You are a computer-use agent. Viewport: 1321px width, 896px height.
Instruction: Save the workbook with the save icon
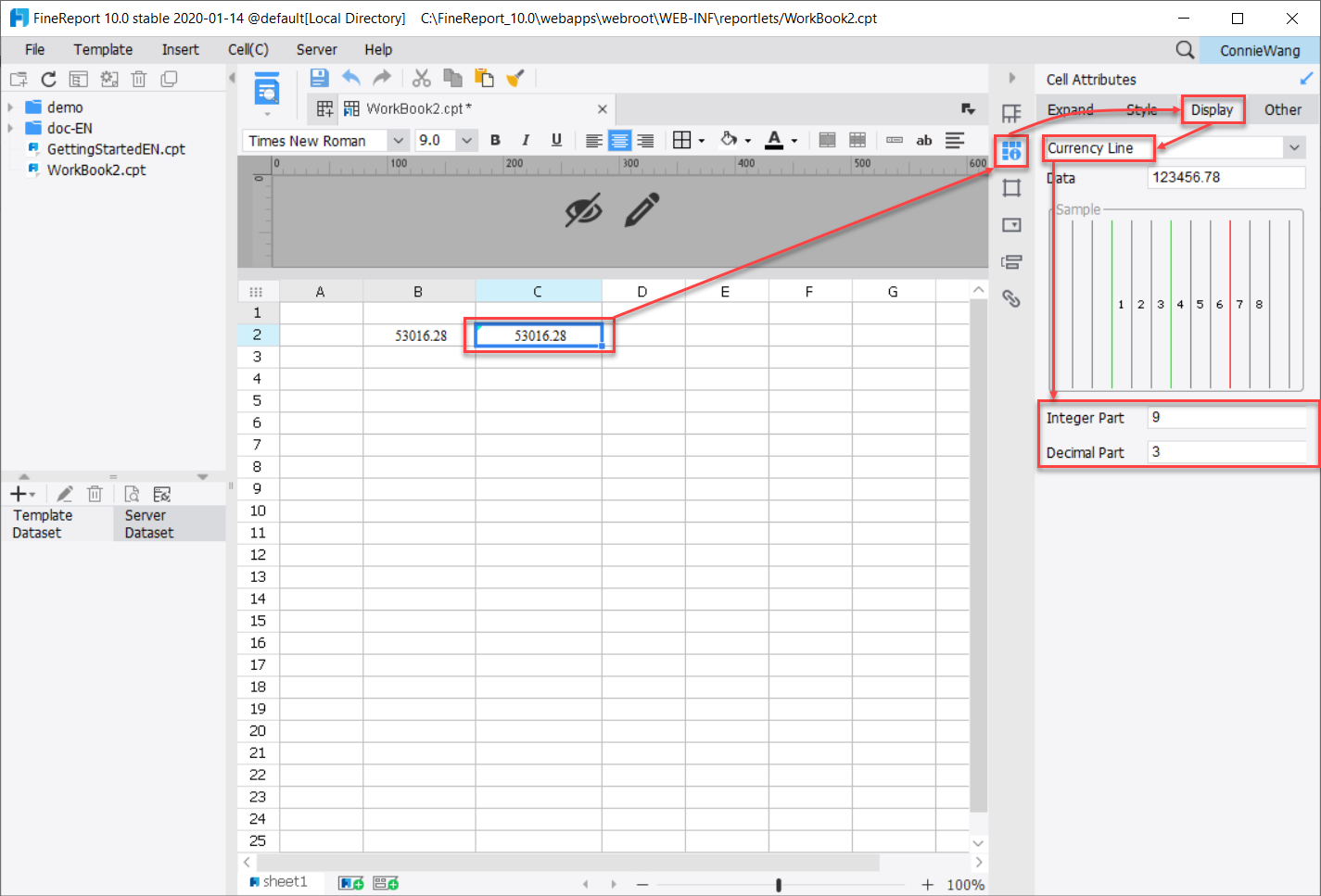pyautogui.click(x=319, y=78)
